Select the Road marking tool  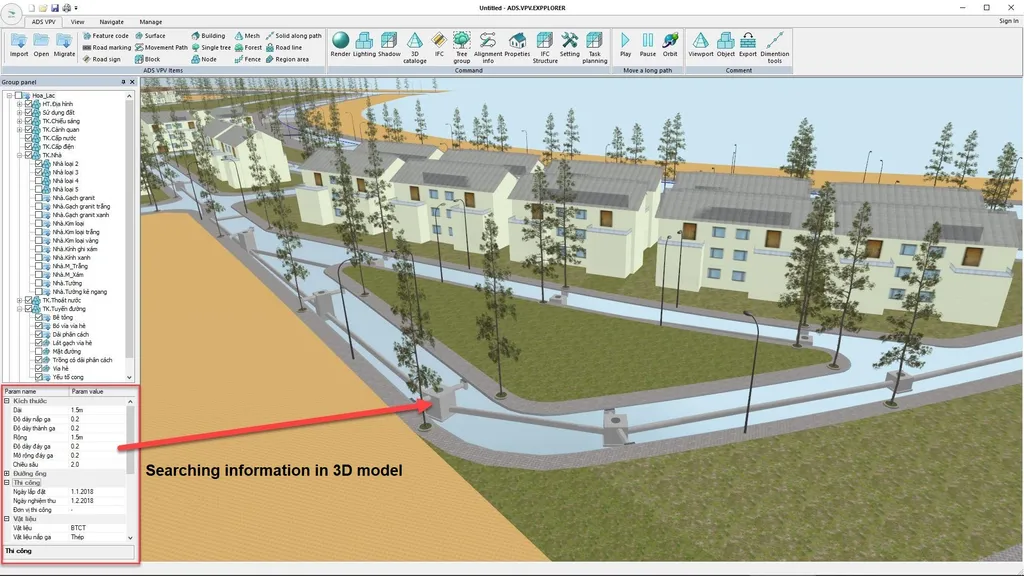point(107,48)
